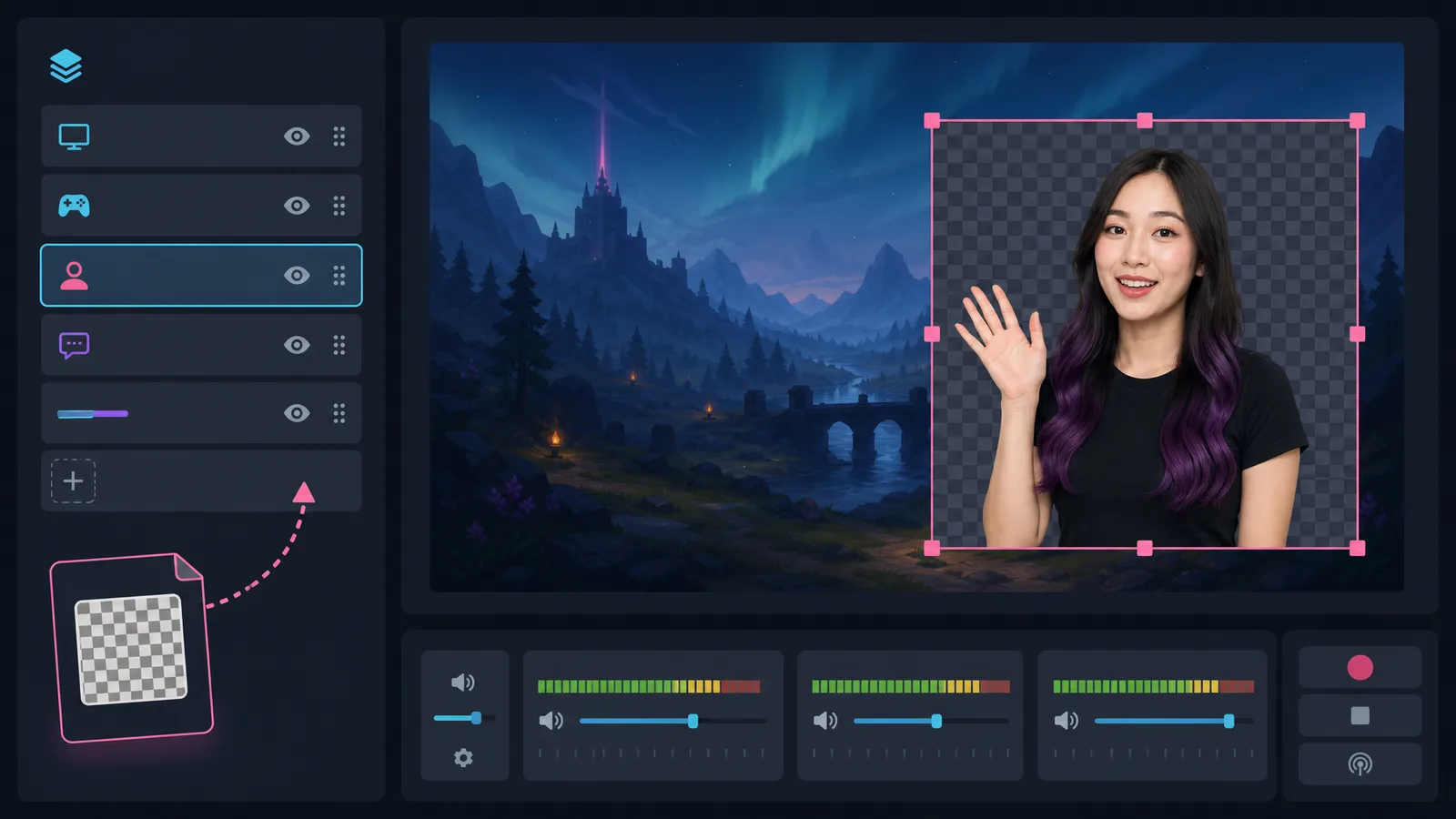The height and width of the screenshot is (819, 1456).
Task: Go live with the broadcast antenna button
Action: [x=1360, y=763]
